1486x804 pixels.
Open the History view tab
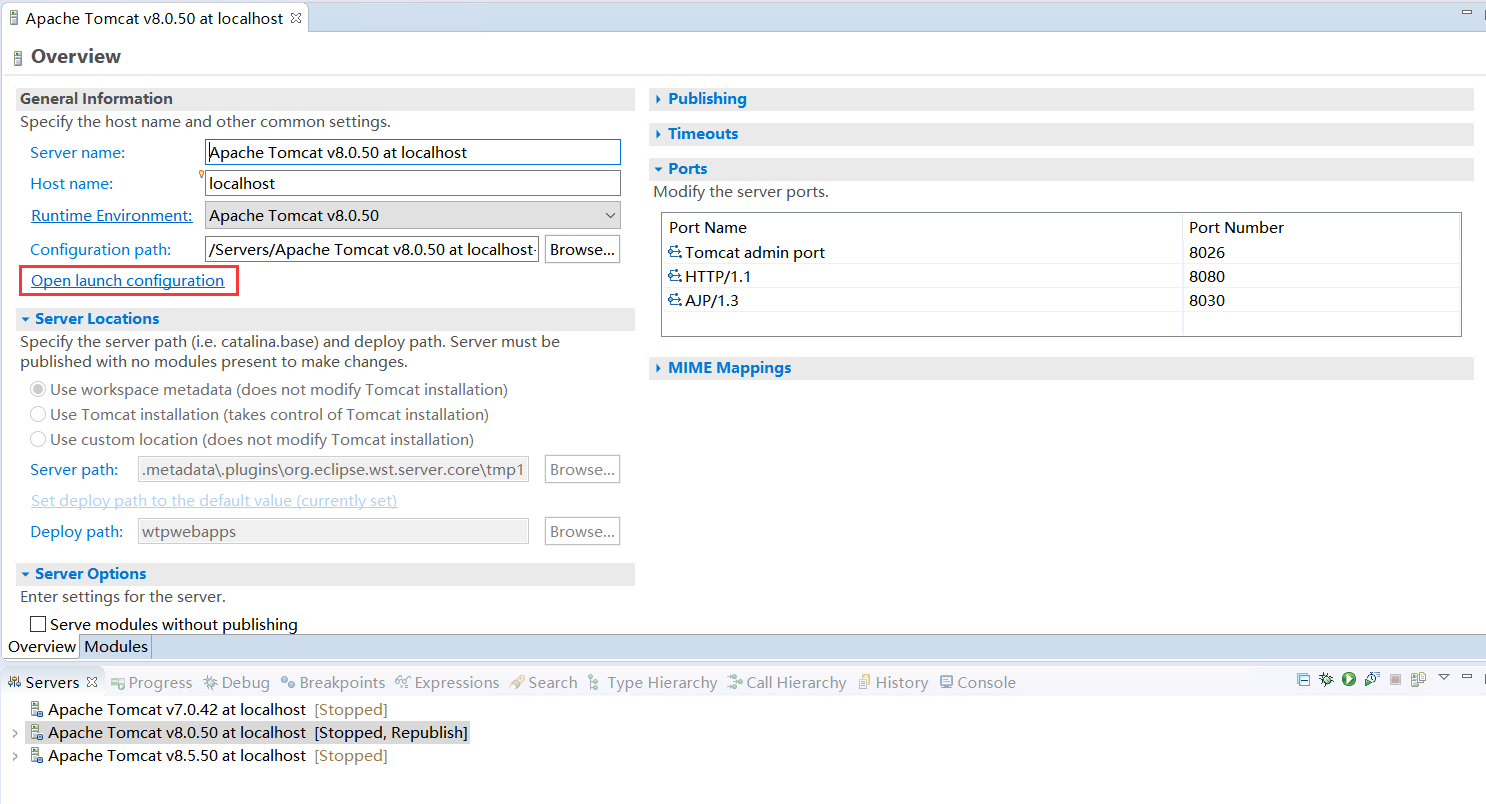tap(893, 682)
